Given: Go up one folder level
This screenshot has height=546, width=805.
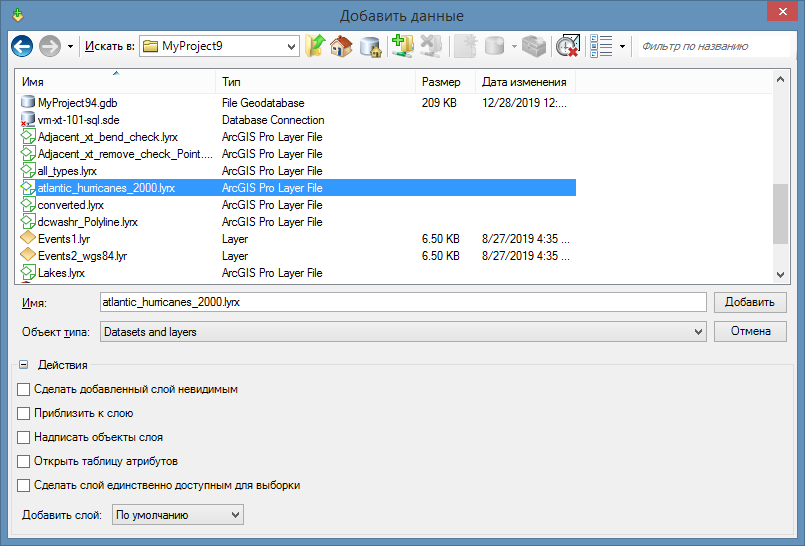Looking at the screenshot, I should [315, 46].
